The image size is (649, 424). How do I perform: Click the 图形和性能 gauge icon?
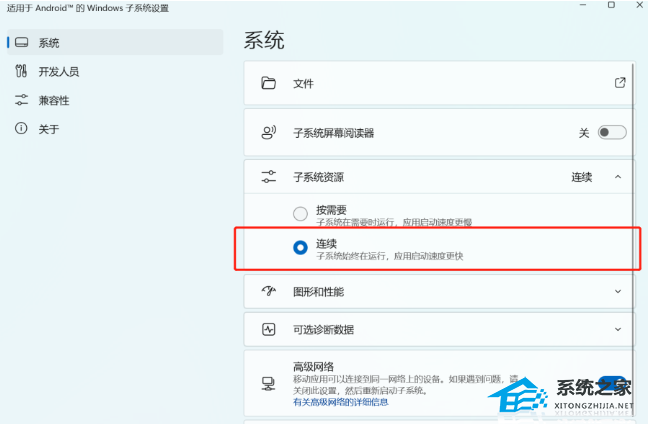coord(268,290)
